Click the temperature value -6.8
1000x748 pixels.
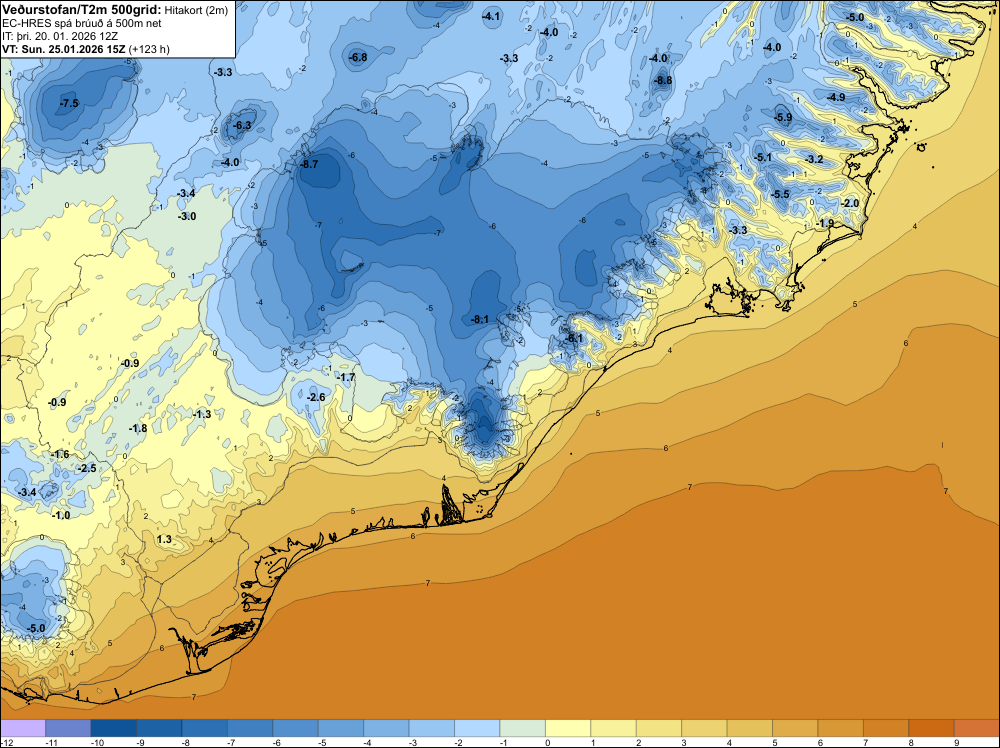coord(358,57)
